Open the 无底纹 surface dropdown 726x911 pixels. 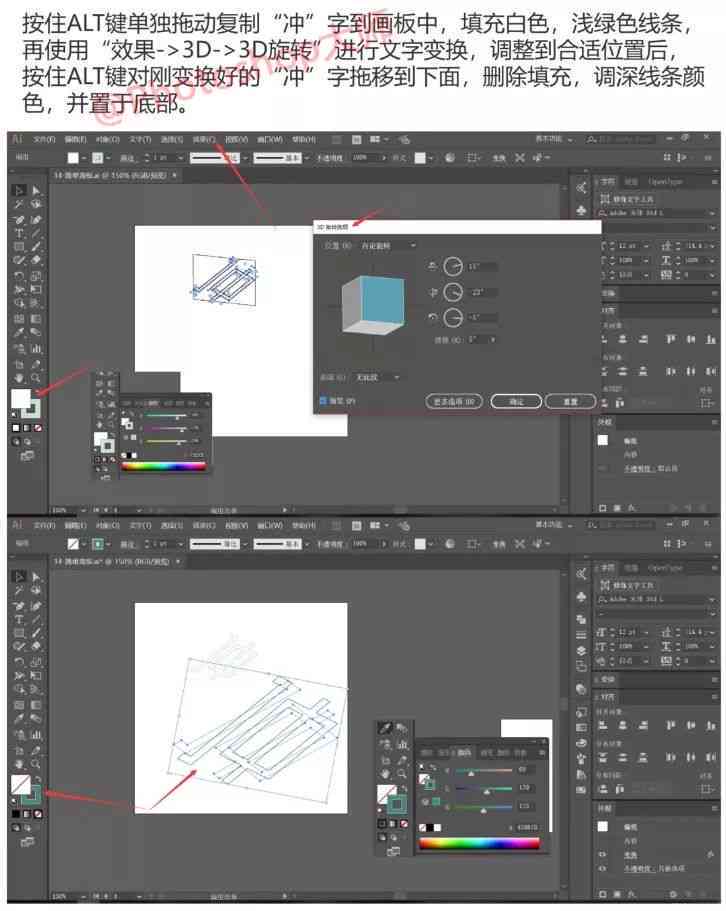(x=378, y=378)
